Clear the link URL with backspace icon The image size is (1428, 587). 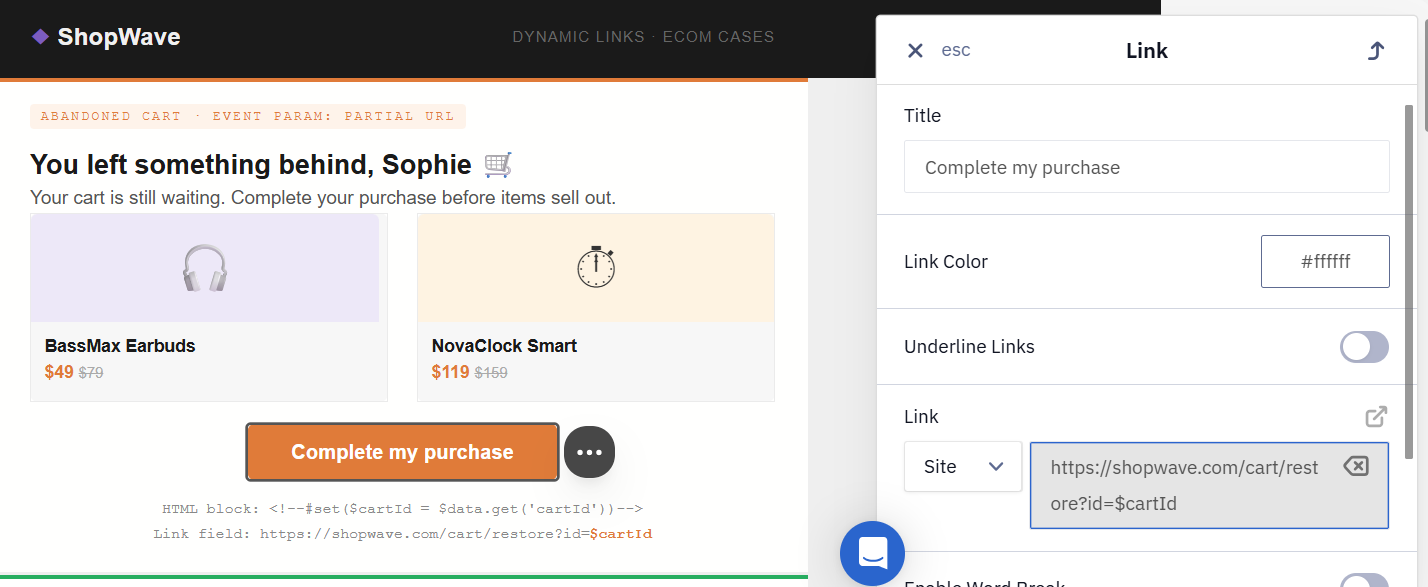tap(1355, 466)
